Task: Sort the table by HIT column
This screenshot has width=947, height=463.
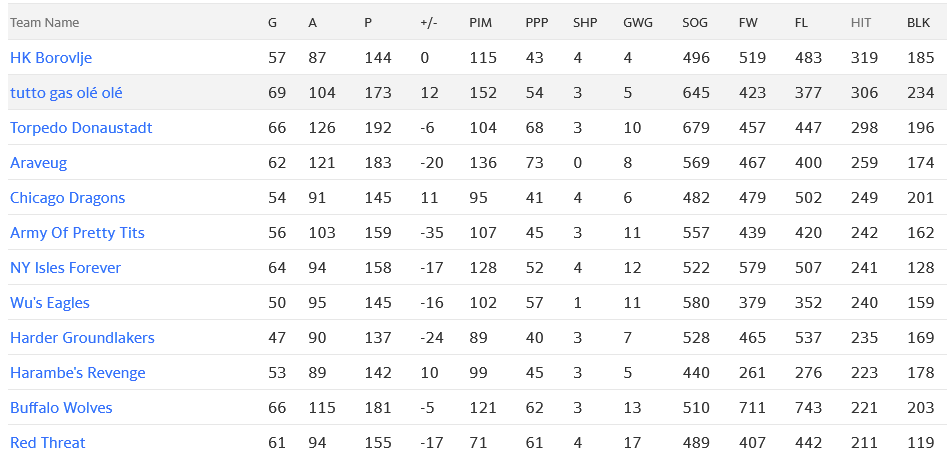Action: click(x=861, y=22)
